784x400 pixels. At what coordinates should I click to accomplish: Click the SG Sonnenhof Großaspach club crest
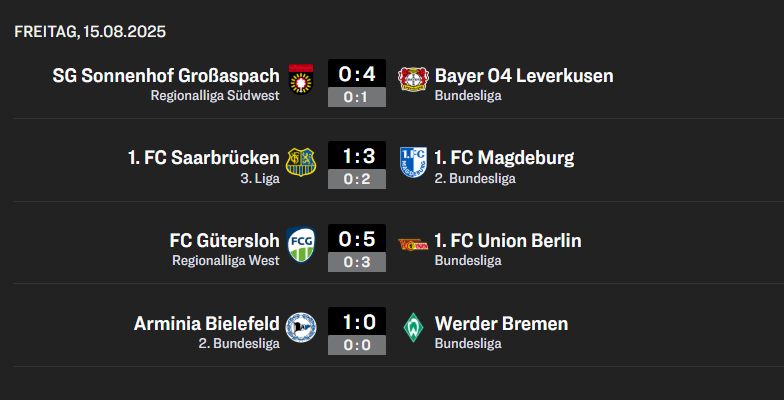point(301,78)
